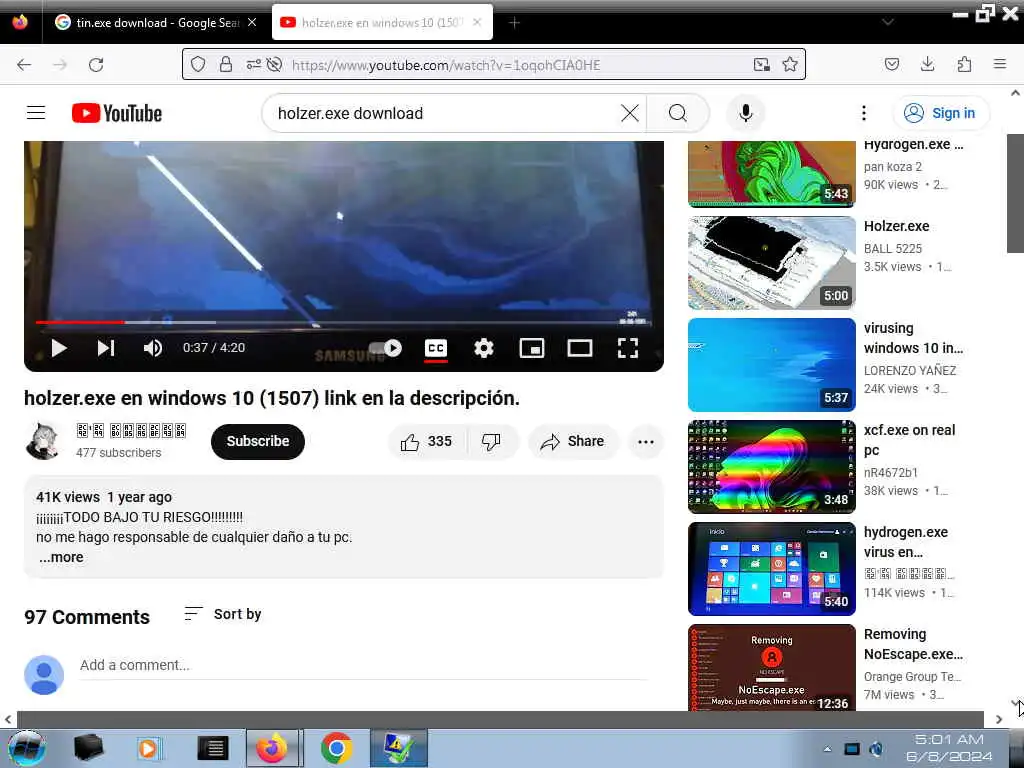
Task: Share the video
Action: (x=573, y=441)
